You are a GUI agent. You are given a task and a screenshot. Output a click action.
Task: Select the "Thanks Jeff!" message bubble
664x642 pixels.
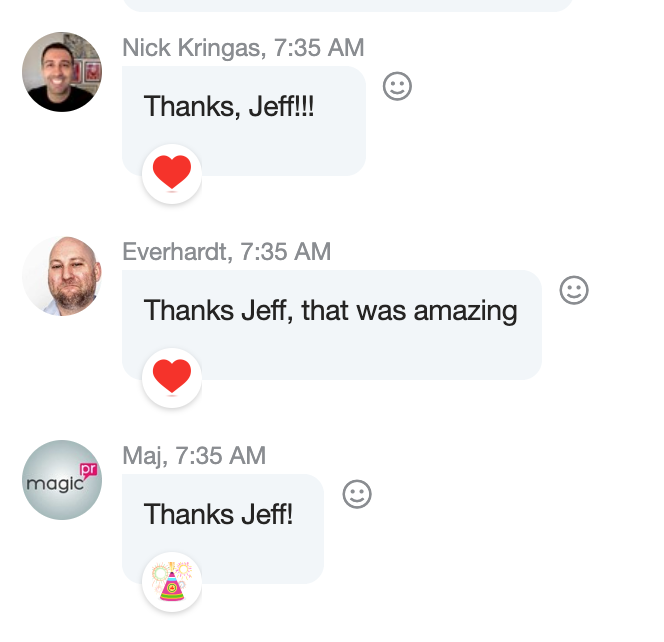[223, 529]
